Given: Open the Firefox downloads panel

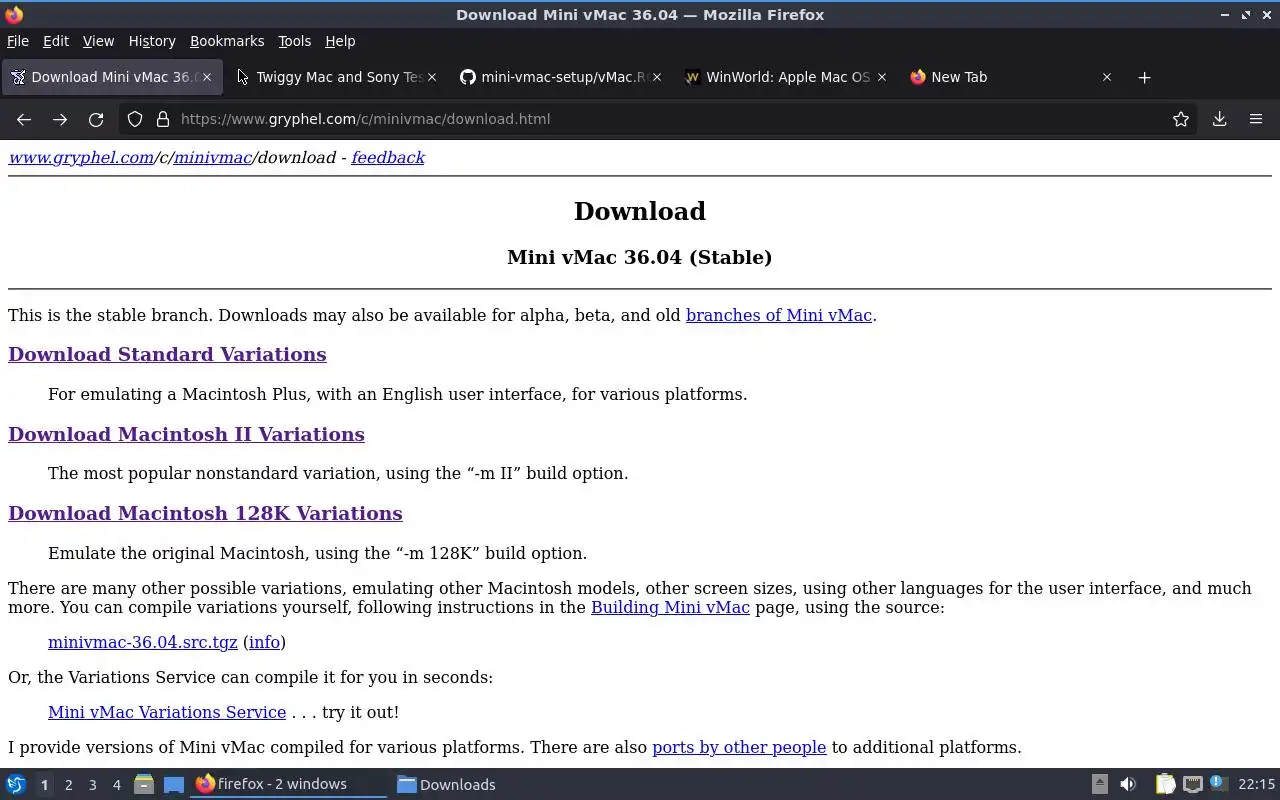Looking at the screenshot, I should (x=1219, y=119).
